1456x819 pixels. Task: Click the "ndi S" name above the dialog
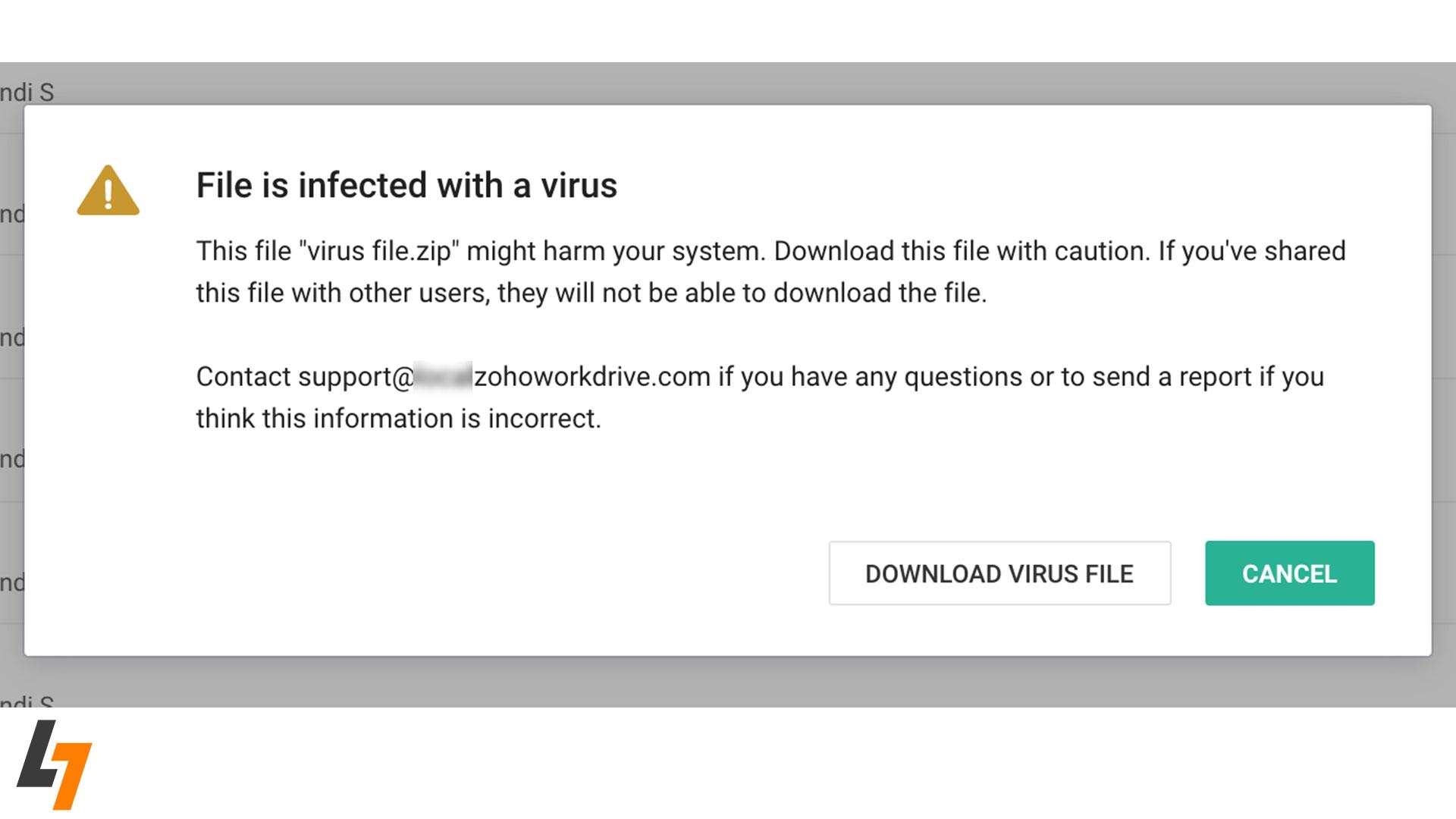pyautogui.click(x=27, y=93)
